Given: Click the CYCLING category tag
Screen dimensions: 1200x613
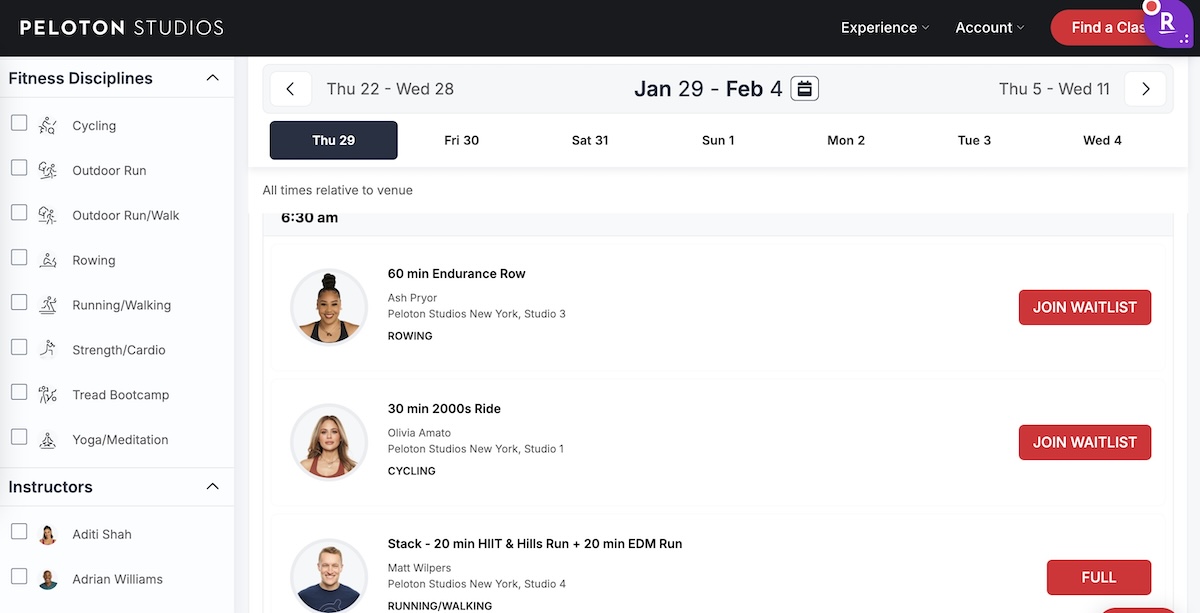Looking at the screenshot, I should tap(412, 471).
